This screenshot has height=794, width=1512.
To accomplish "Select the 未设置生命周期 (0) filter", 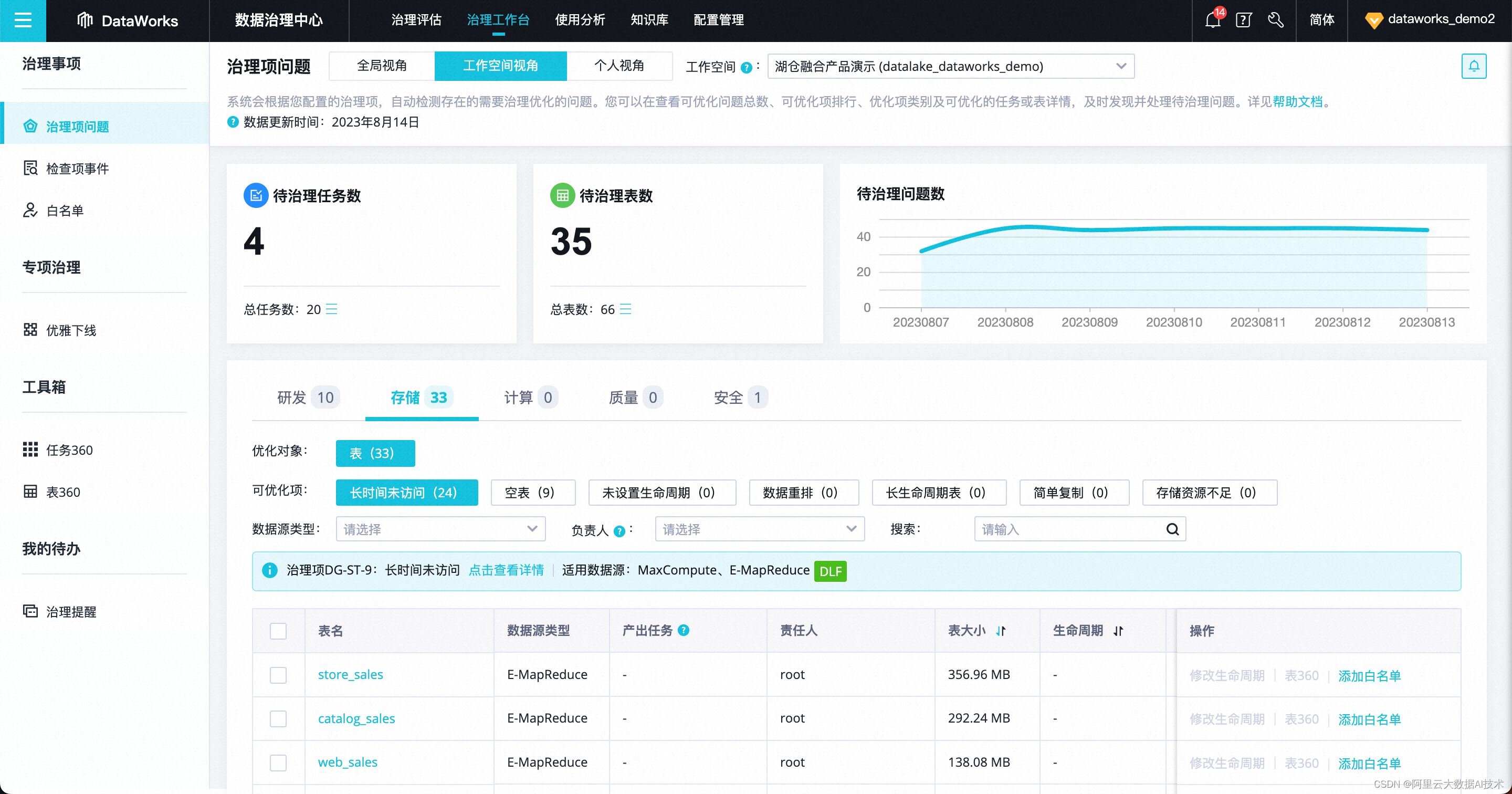I will tap(662, 493).
